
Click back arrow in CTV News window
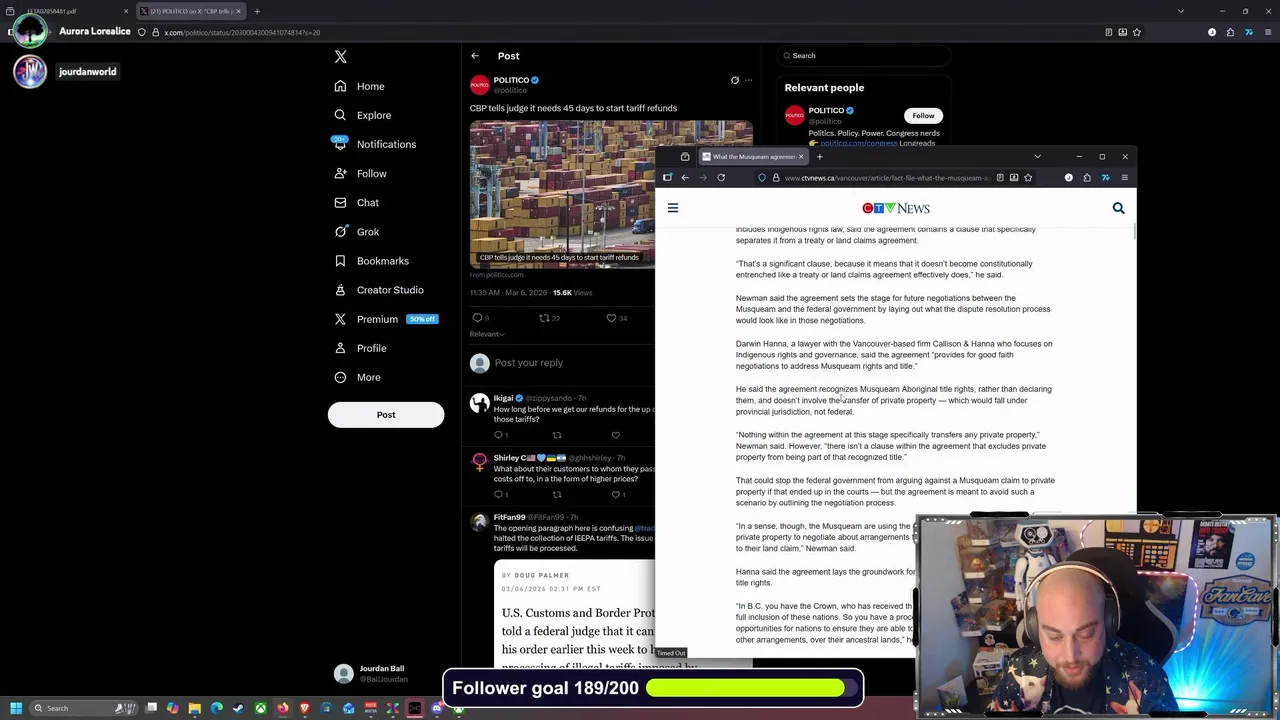point(685,178)
